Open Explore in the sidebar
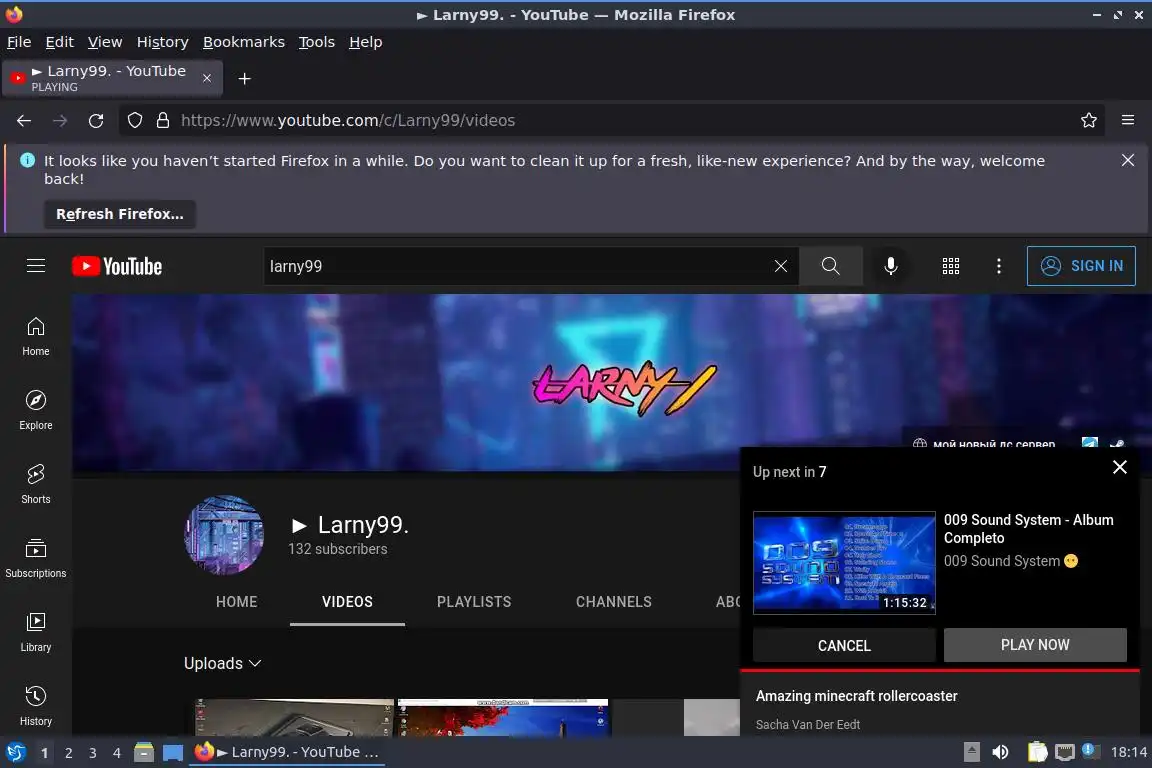The width and height of the screenshot is (1152, 768). pos(35,410)
